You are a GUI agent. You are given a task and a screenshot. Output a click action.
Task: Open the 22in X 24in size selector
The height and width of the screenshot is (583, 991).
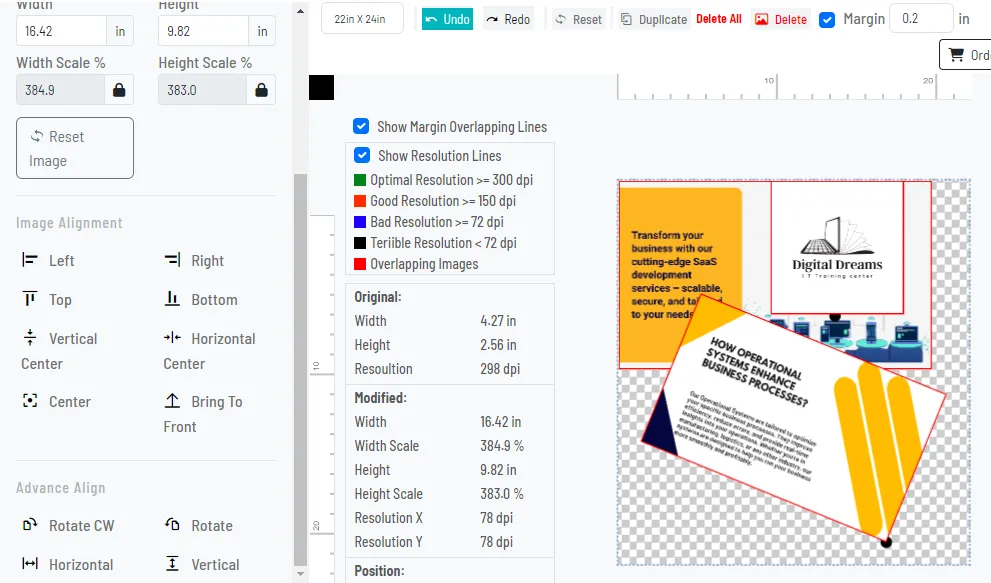[x=362, y=19]
